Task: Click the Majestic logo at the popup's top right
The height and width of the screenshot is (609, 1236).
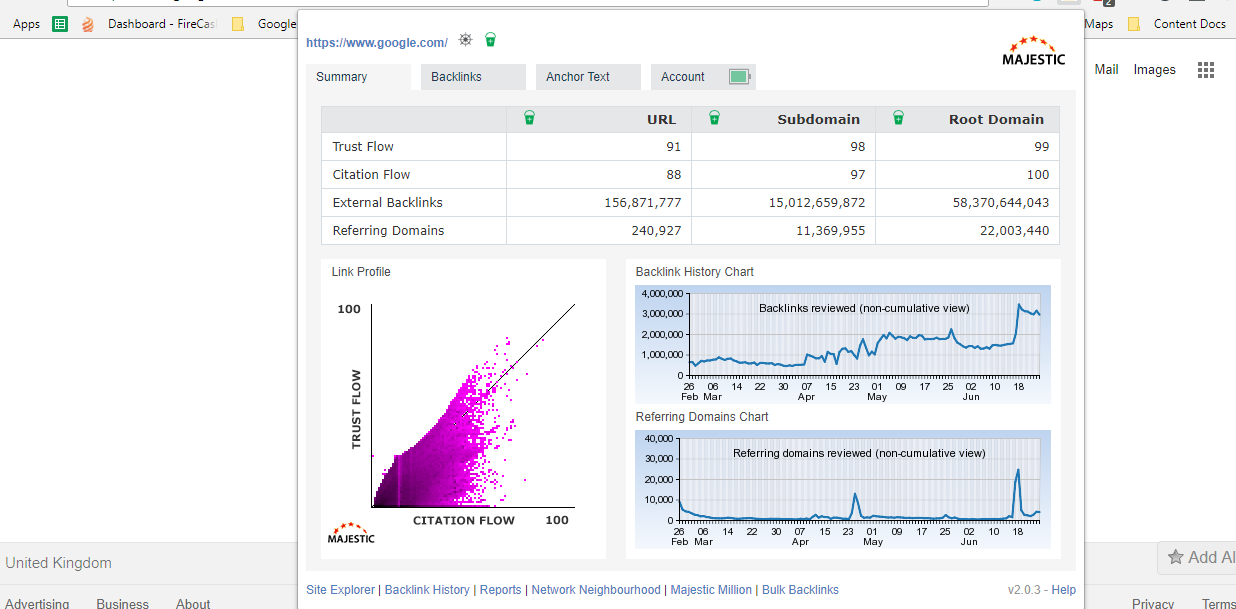Action: click(1034, 51)
